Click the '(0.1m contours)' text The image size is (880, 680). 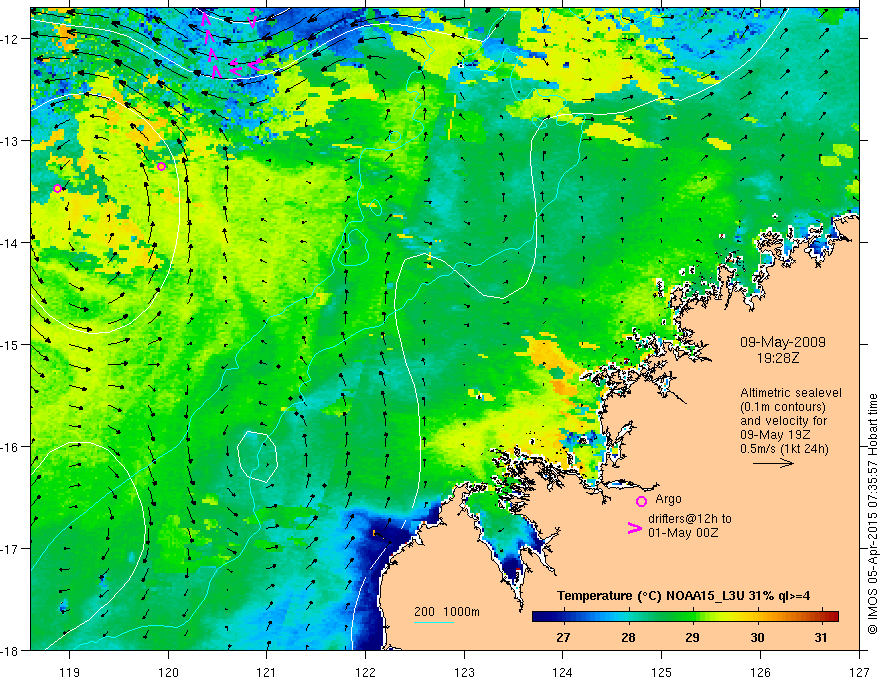pos(783,407)
